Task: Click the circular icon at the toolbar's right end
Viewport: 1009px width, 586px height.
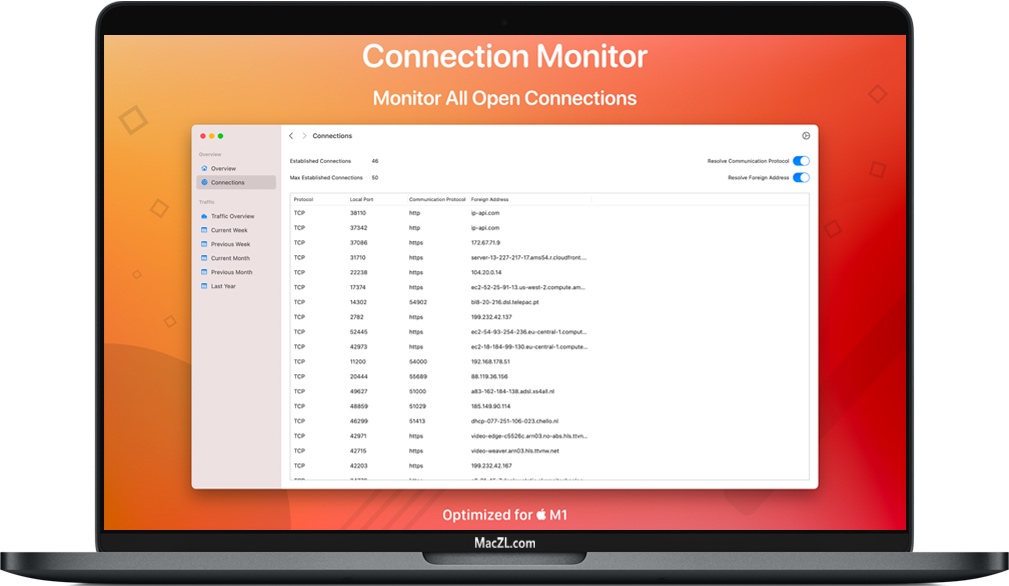Action: click(x=806, y=136)
